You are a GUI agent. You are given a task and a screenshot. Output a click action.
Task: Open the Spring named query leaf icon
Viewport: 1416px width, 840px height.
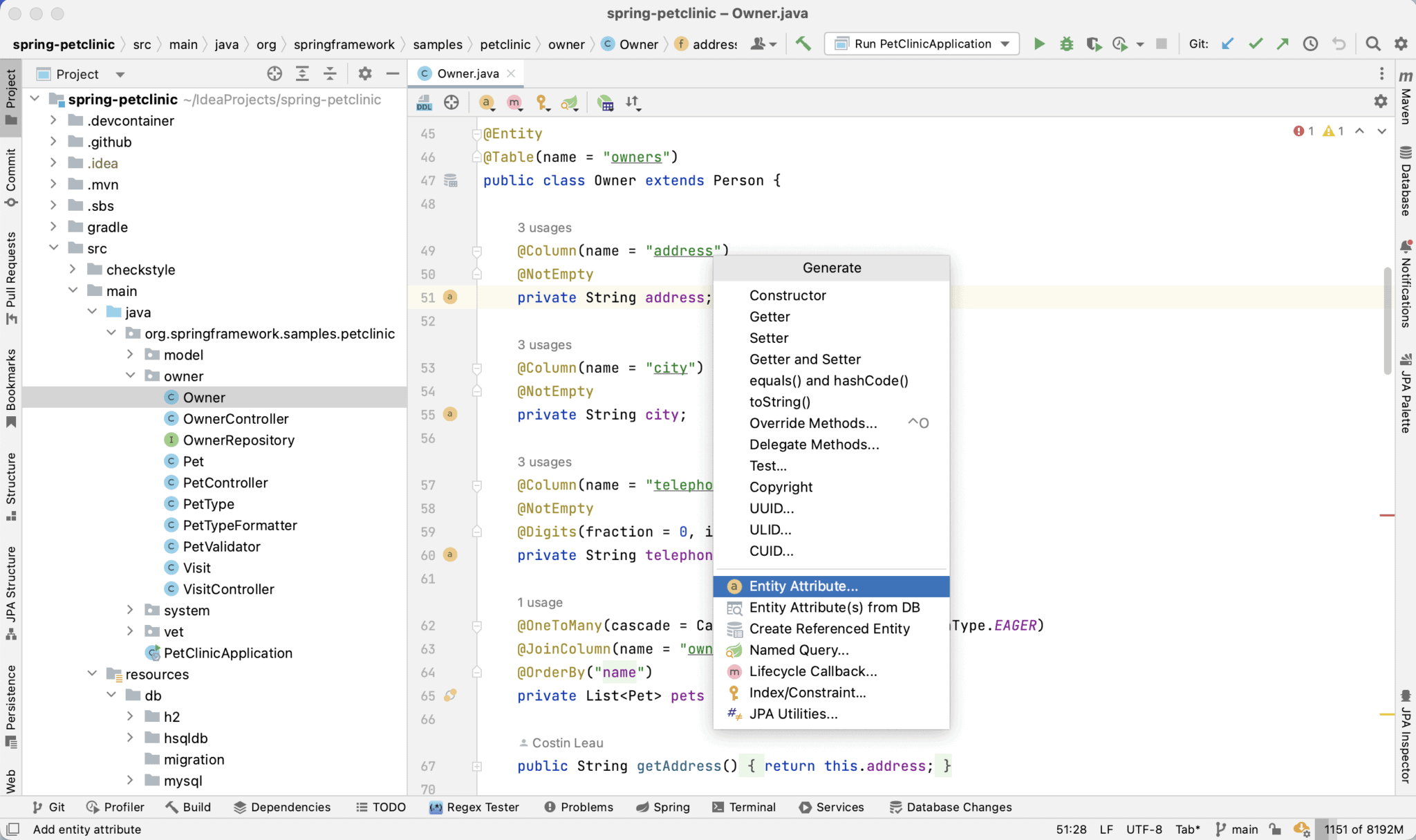pos(570,102)
